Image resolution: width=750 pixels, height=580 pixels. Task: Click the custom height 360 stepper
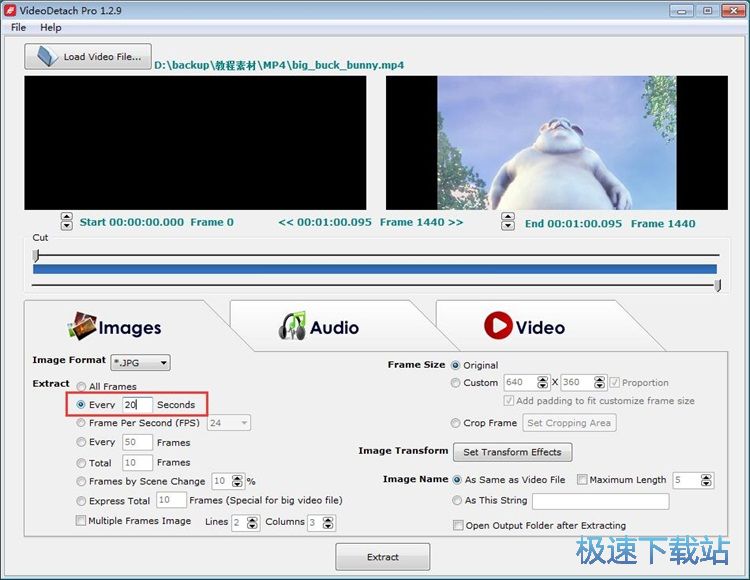click(599, 382)
